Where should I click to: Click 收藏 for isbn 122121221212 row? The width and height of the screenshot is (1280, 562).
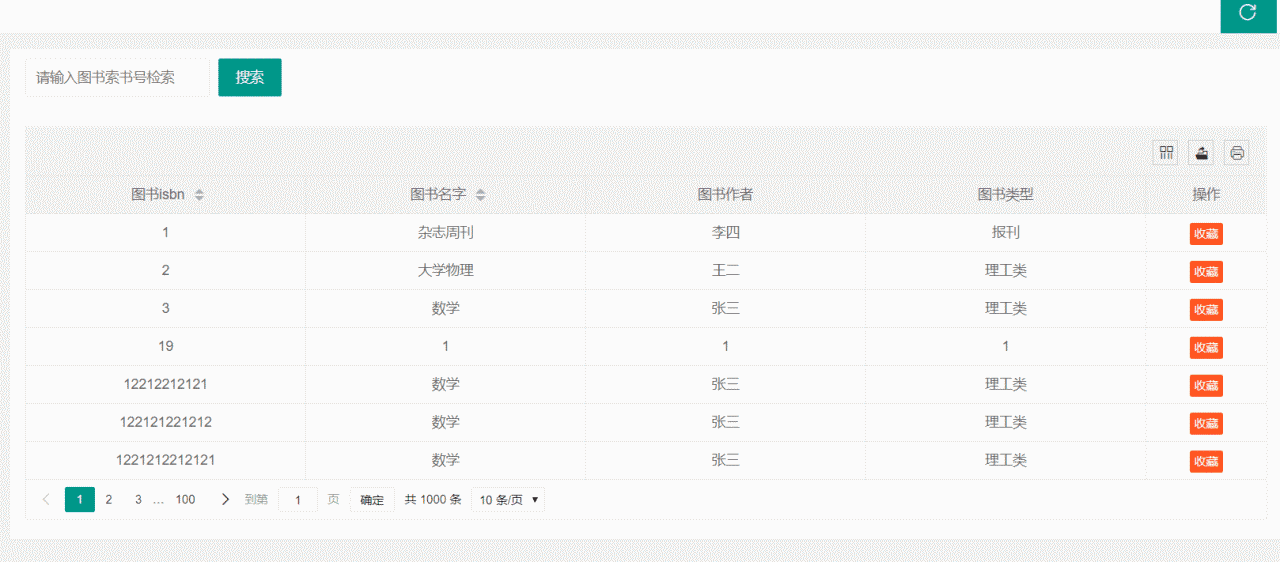[1206, 423]
